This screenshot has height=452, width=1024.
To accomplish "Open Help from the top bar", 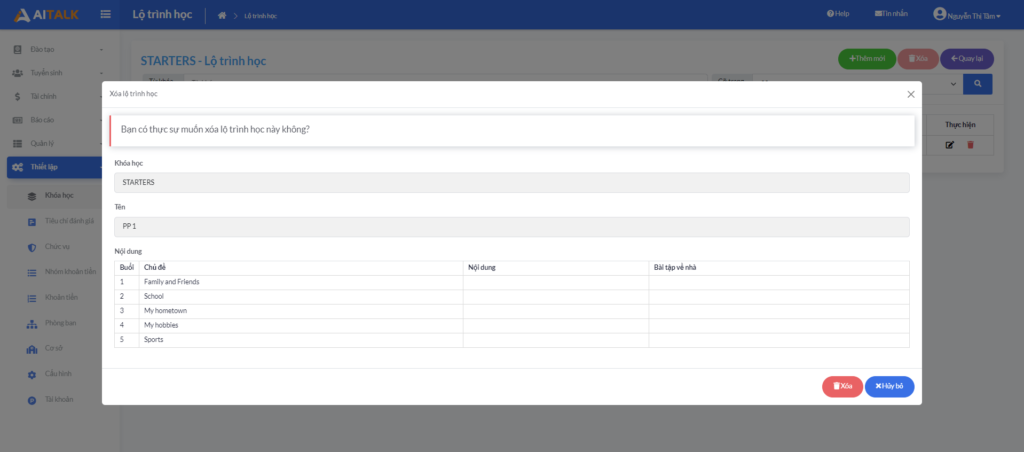I will coord(838,14).
